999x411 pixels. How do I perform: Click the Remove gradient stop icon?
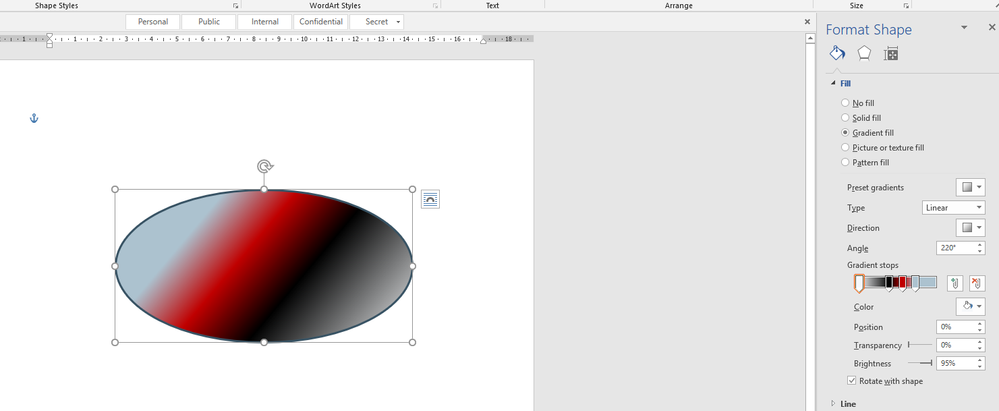(977, 284)
